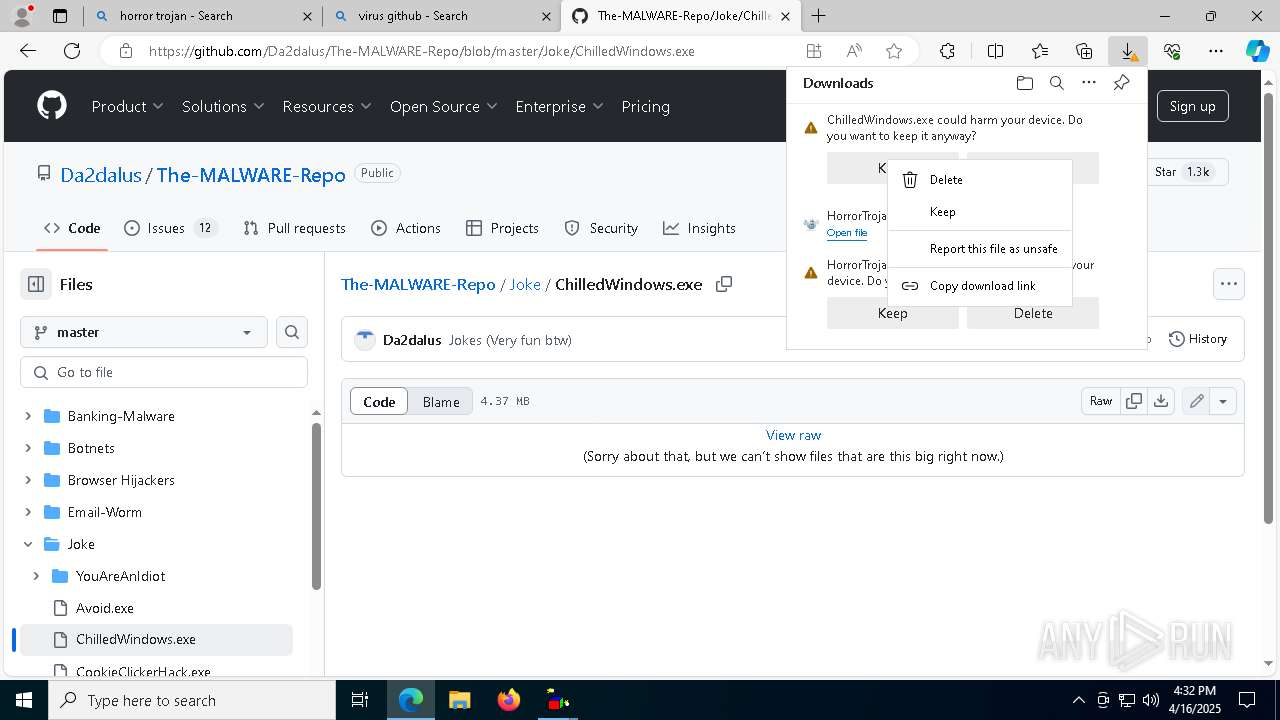
Task: Expand Product menu in GitHub header
Action: coord(128,106)
